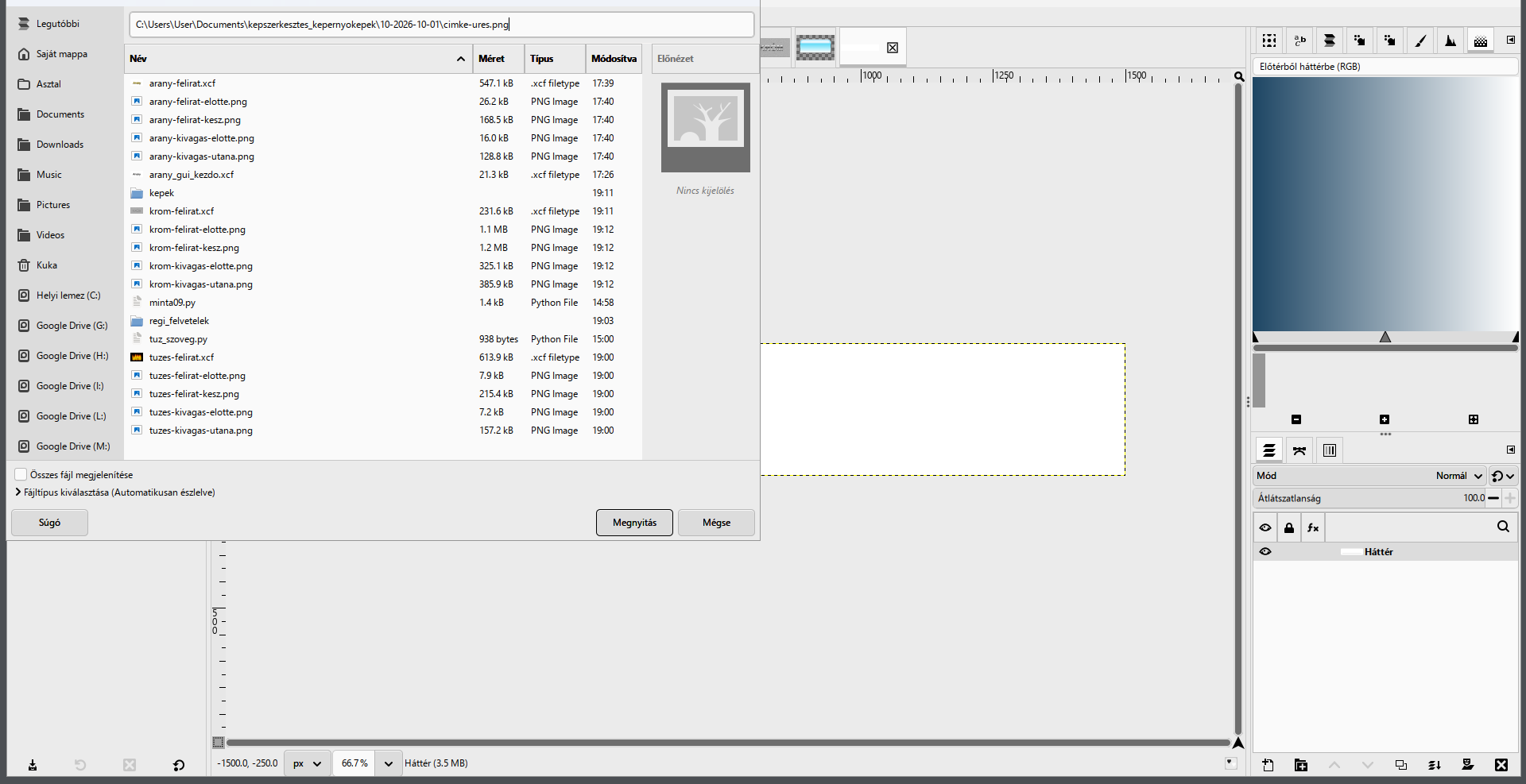
Task: Toggle visibility of Háttér layer
Action: (1265, 551)
